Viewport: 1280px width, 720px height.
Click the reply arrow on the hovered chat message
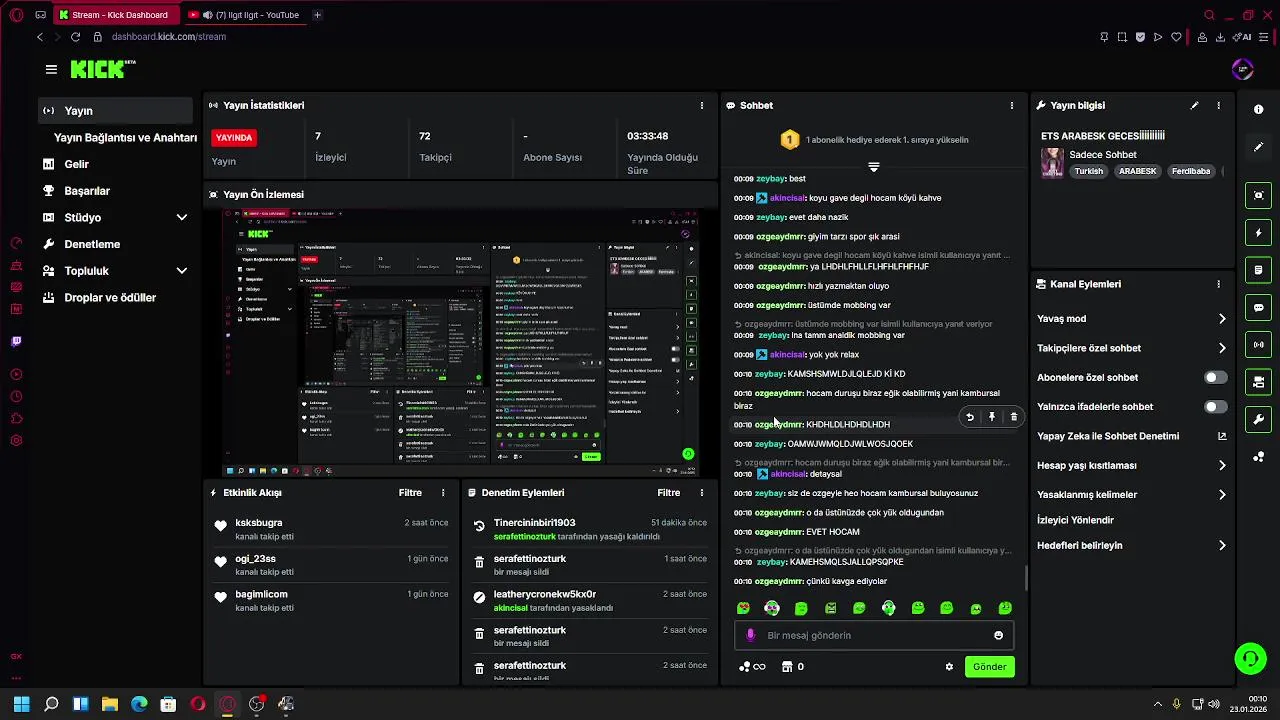point(969,417)
